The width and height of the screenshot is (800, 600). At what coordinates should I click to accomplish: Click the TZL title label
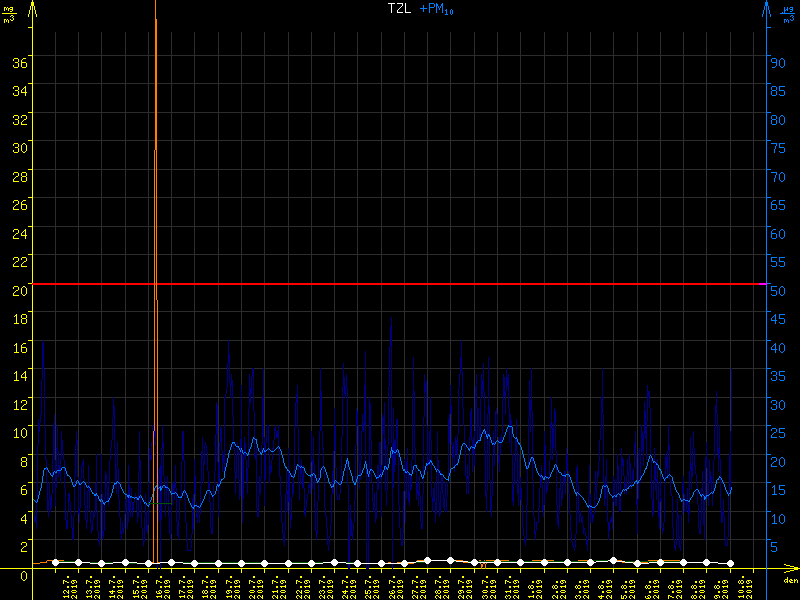point(398,8)
